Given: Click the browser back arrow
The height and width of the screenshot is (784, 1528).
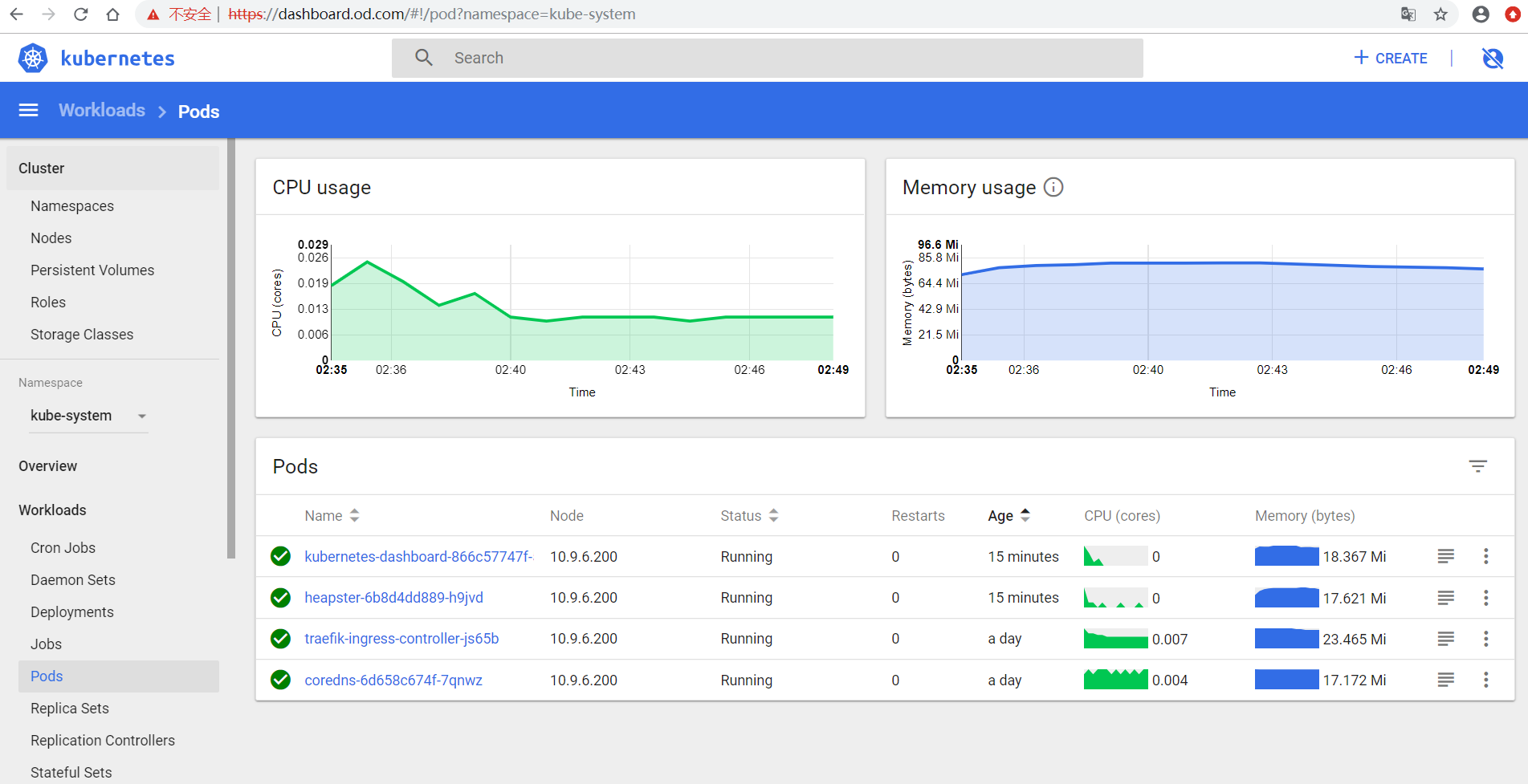Looking at the screenshot, I should point(16,14).
